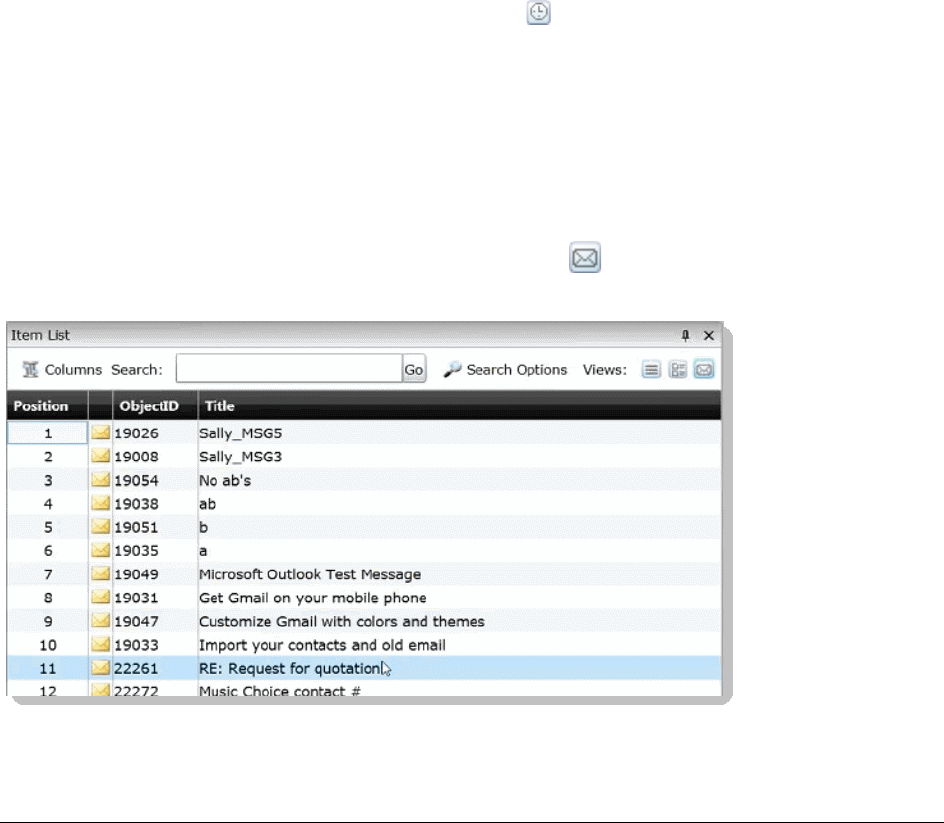Pin the Item List panel
This screenshot has height=823, width=944.
685,335
